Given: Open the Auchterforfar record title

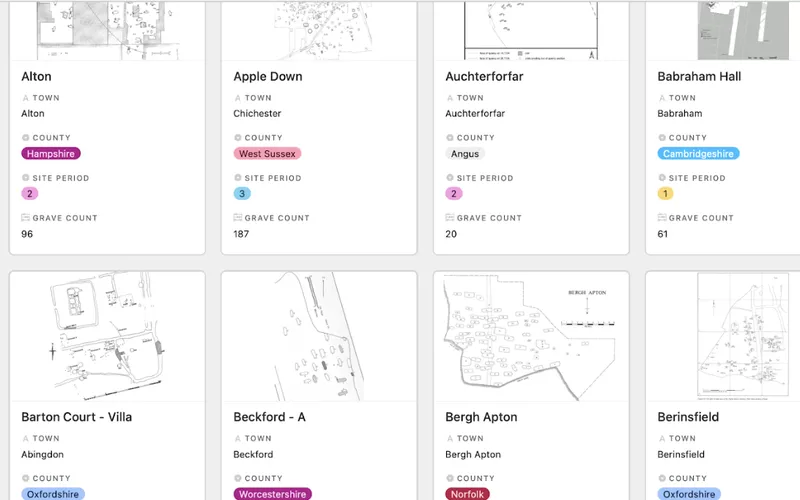Looking at the screenshot, I should point(484,76).
